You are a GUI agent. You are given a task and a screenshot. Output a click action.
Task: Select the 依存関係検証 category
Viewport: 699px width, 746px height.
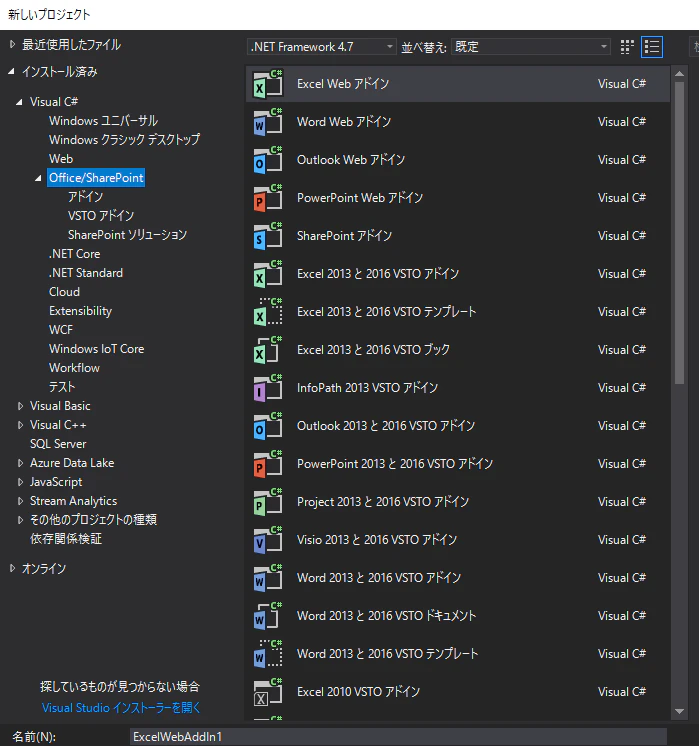pyautogui.click(x=66, y=539)
